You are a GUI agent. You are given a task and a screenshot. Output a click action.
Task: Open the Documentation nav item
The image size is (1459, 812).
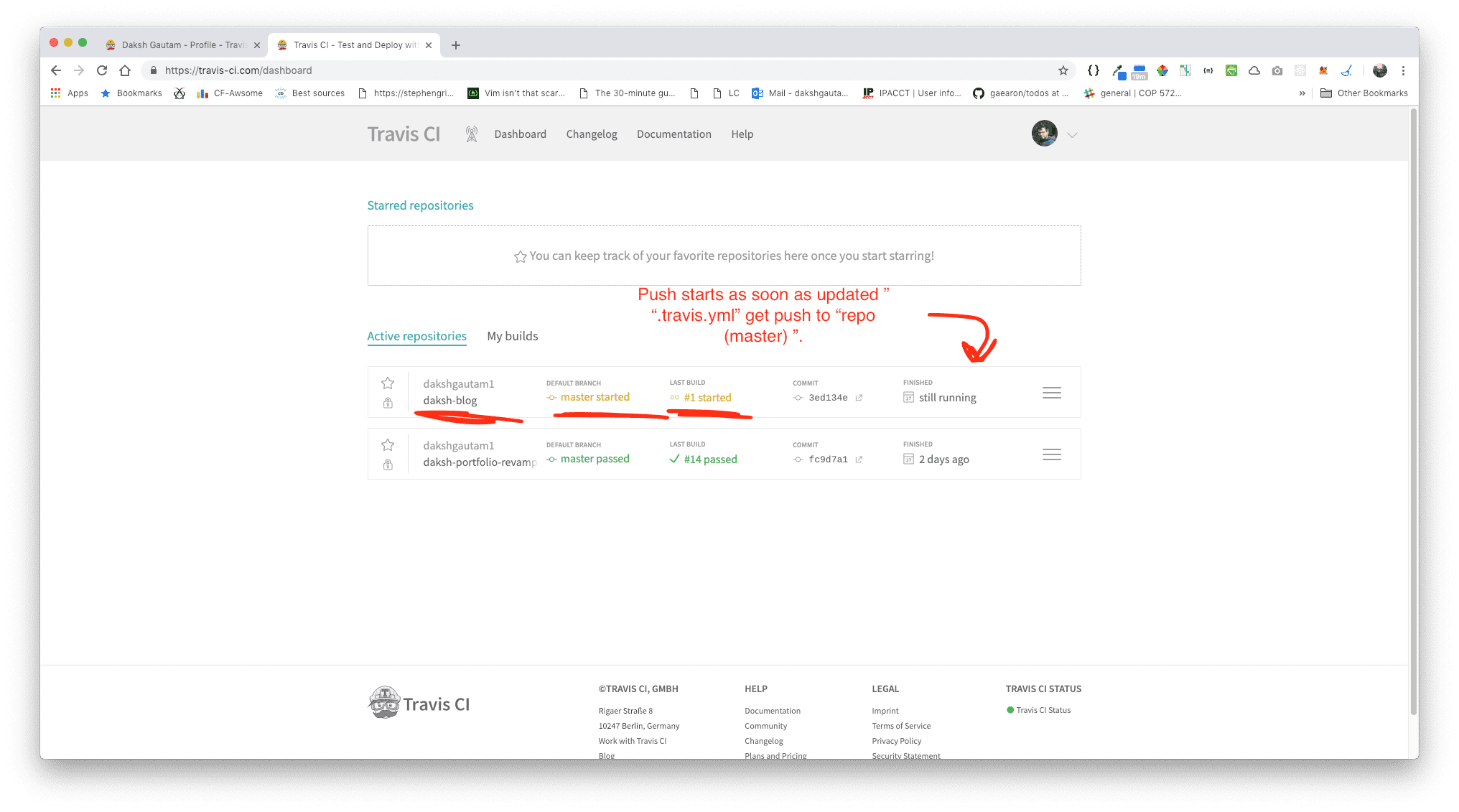(x=673, y=134)
